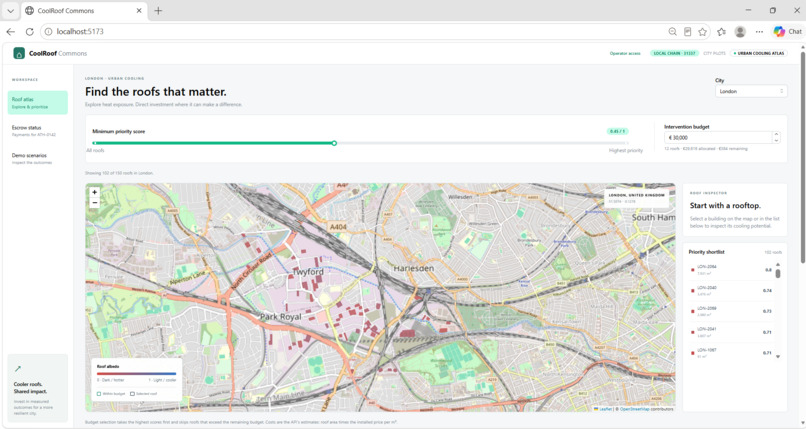Click the LOCAL CHAIN 31337 badge
This screenshot has height=429, width=806.
(674, 53)
